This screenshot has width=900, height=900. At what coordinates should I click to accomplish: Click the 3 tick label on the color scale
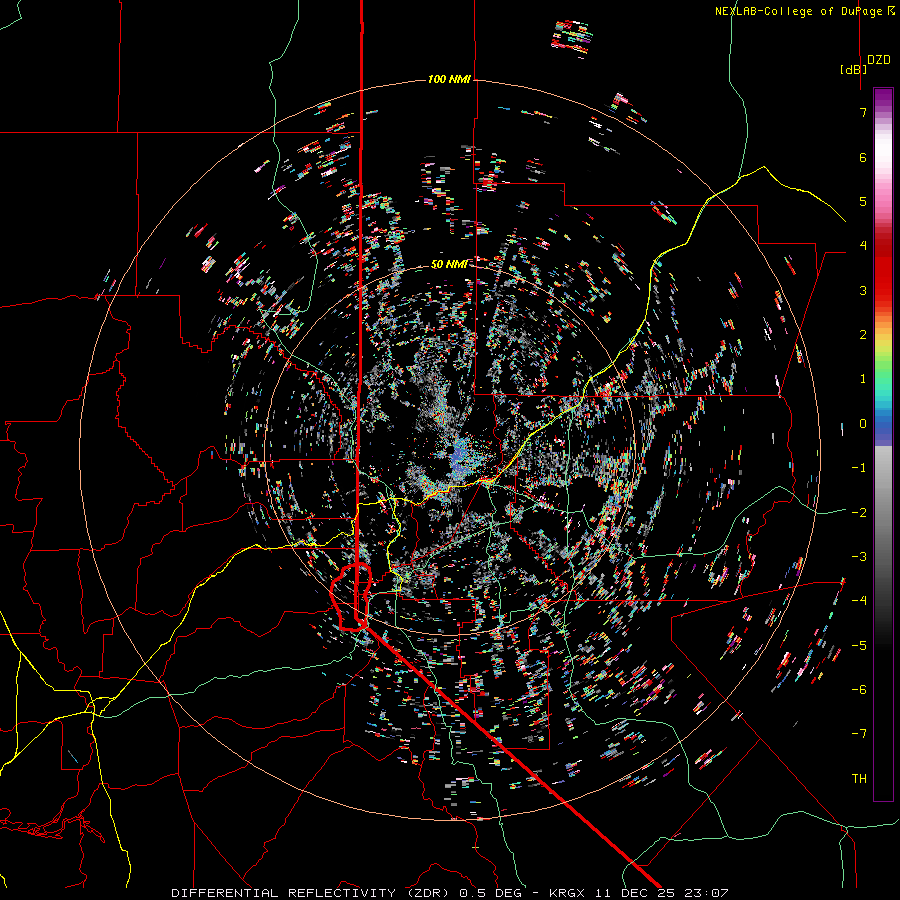(863, 290)
